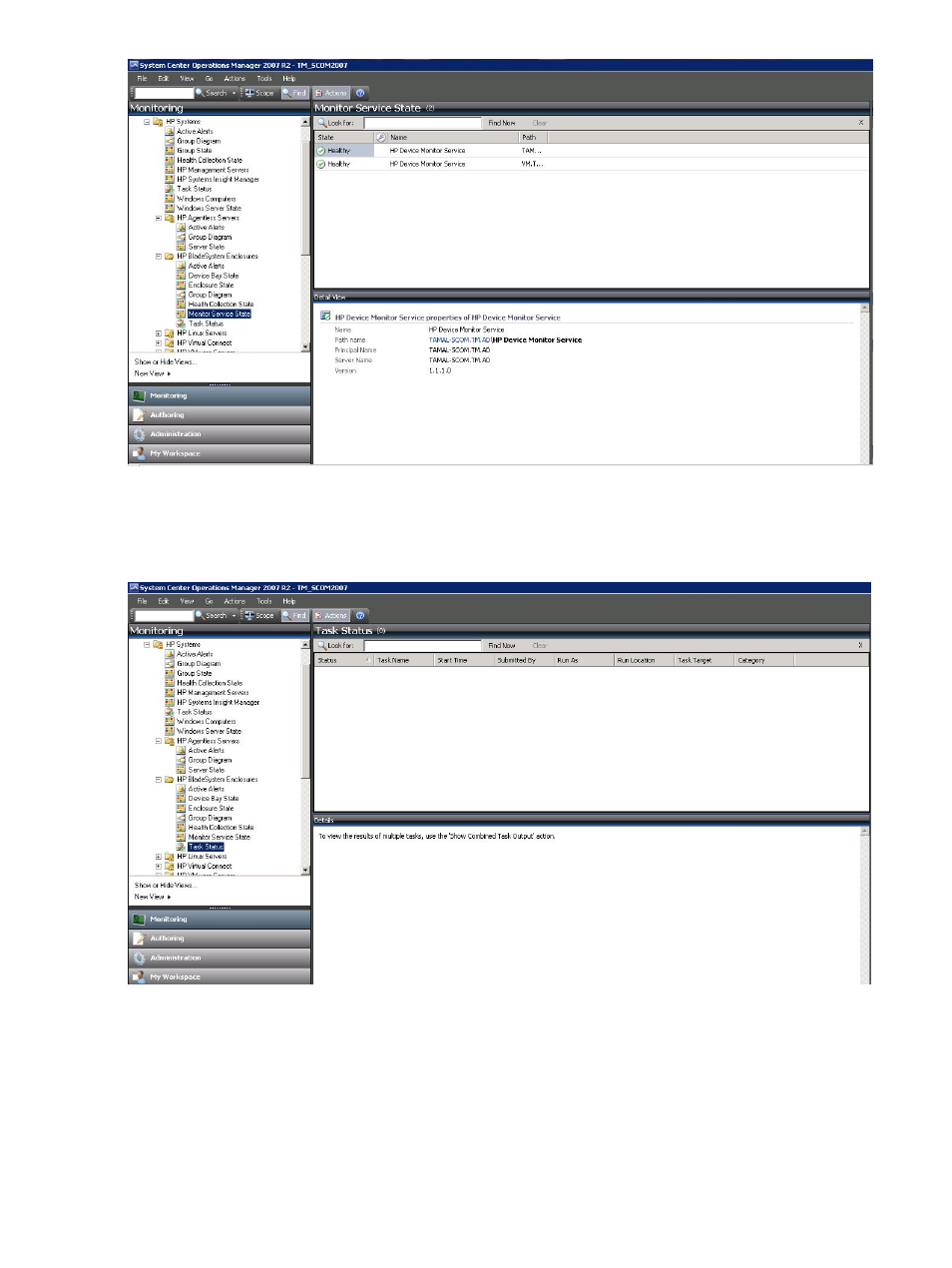Open Device Bay State view in upper window
Image resolution: width=952 pixels, height=1268 pixels.
[x=214, y=276]
